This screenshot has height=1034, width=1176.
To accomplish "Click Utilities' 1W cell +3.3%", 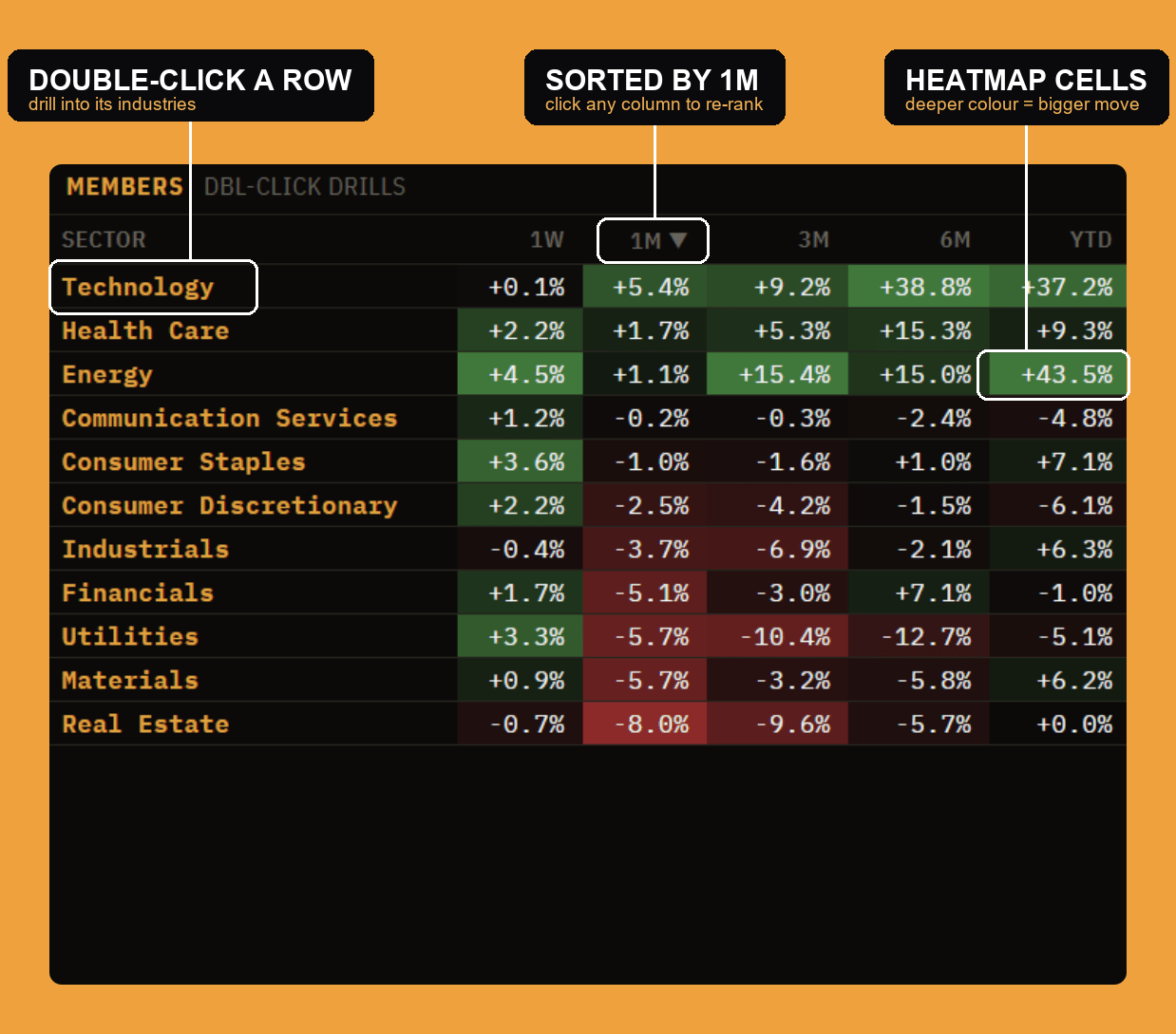I will coord(521,636).
